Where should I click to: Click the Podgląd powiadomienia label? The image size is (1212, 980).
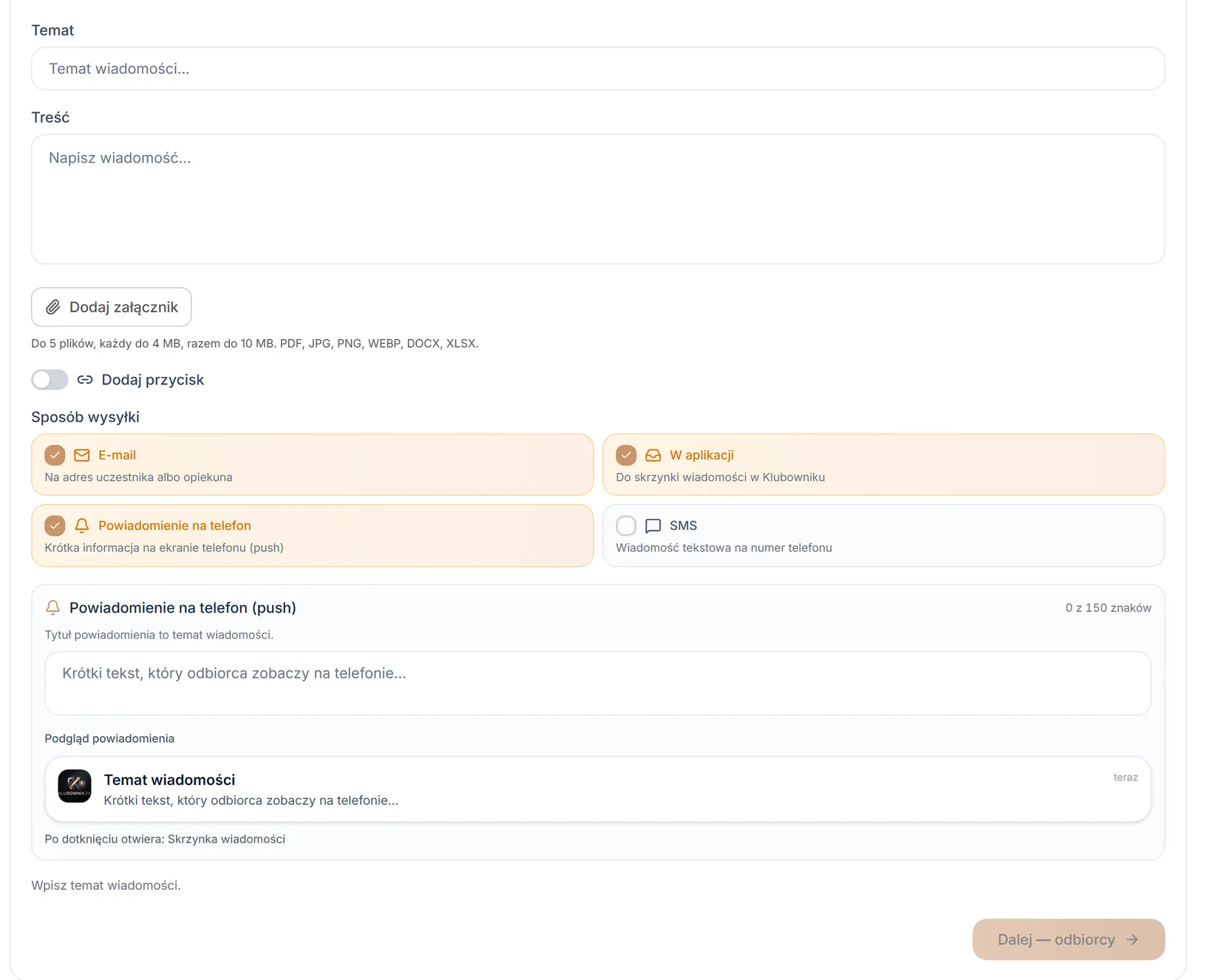109,738
